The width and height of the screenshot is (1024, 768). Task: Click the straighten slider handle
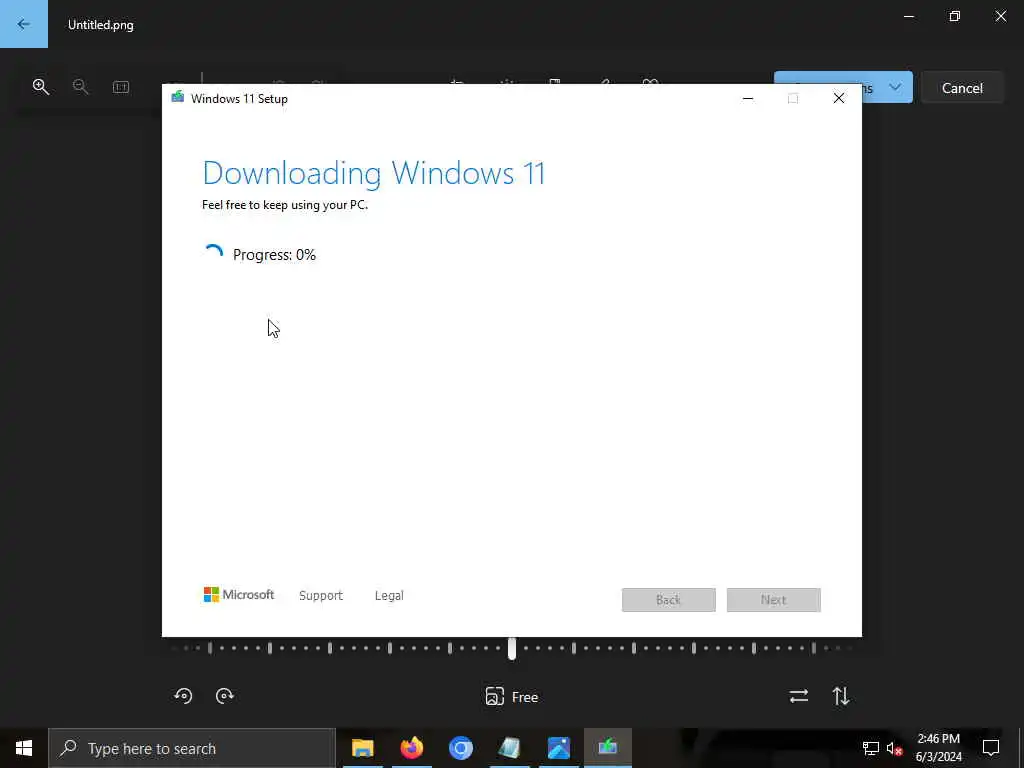pos(512,648)
